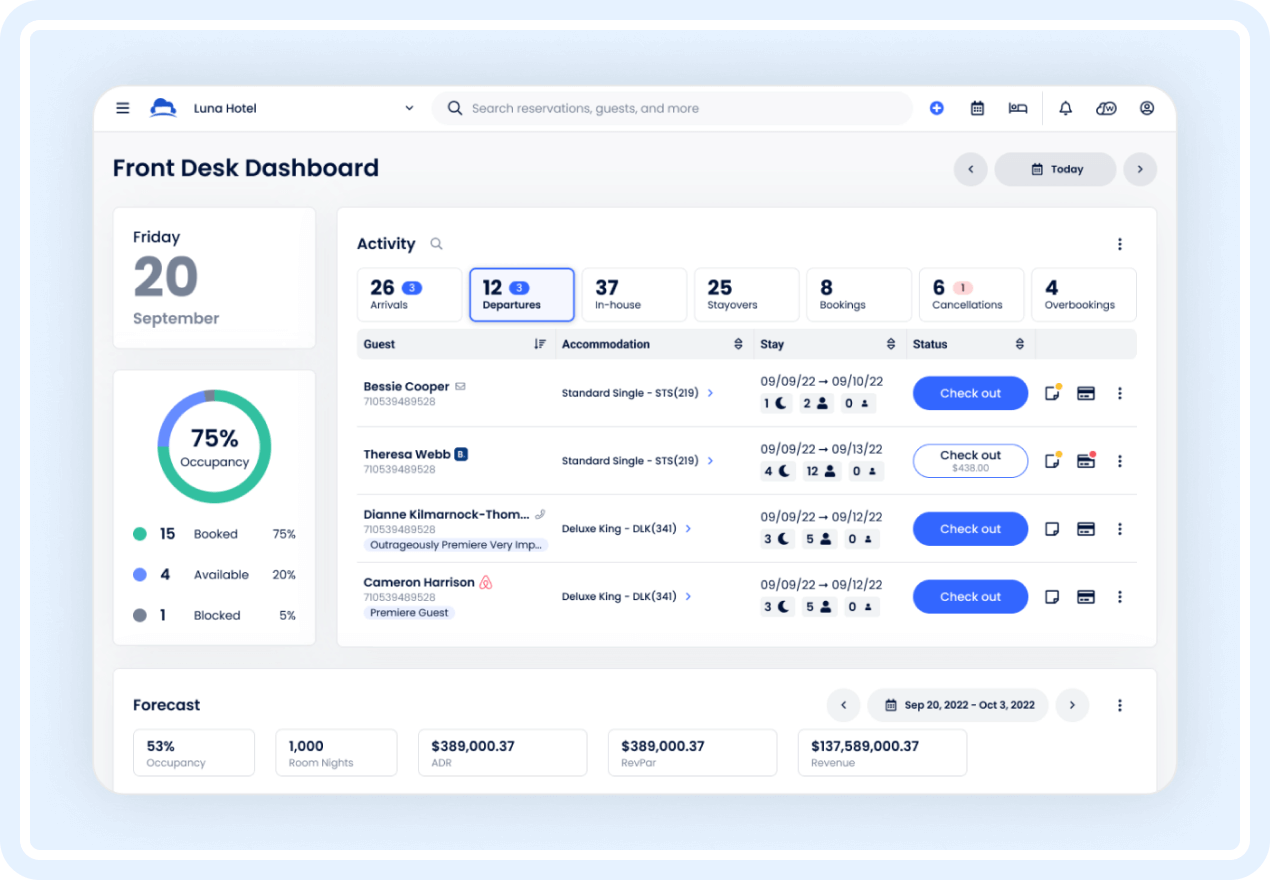Open the note icon for Bessie Cooper

click(1052, 393)
